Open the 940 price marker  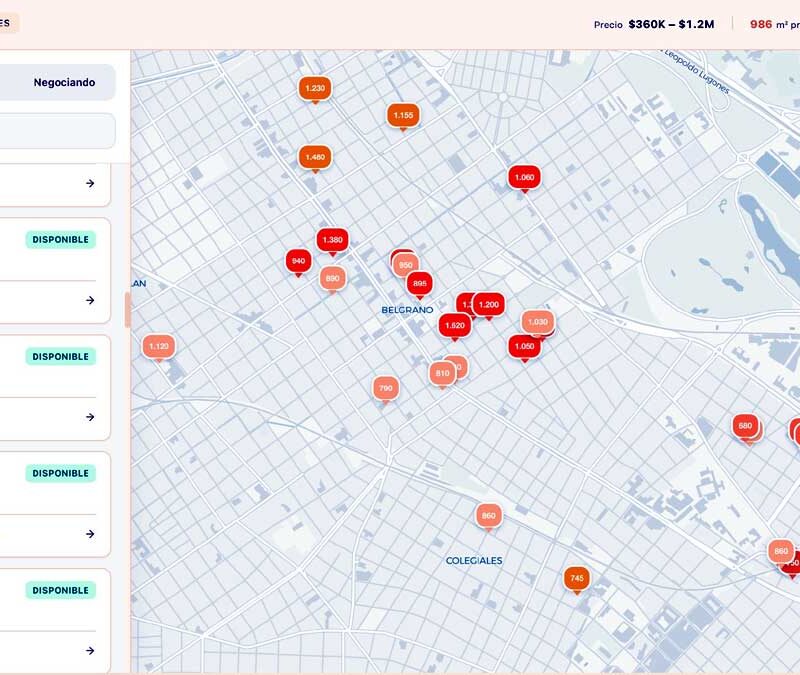coord(298,261)
